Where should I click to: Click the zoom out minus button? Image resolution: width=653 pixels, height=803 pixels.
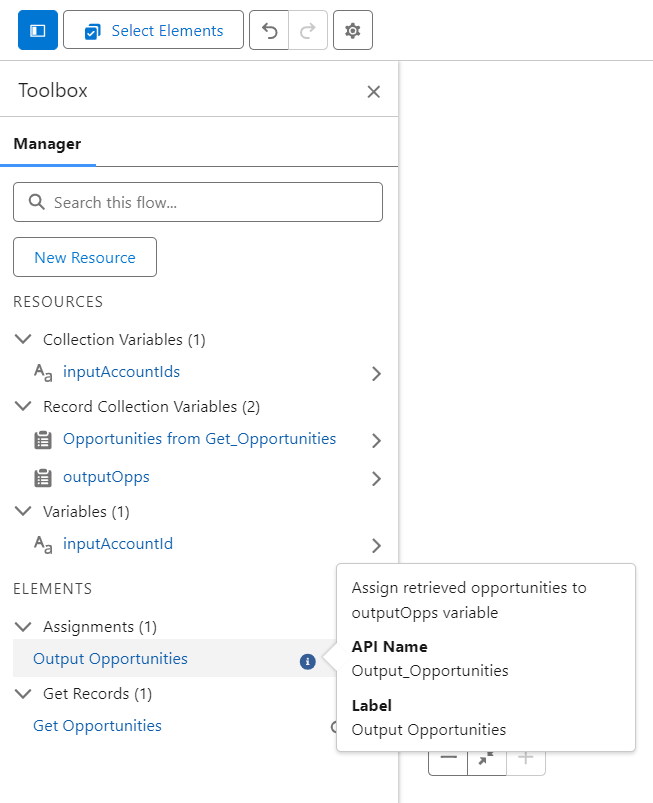point(448,759)
